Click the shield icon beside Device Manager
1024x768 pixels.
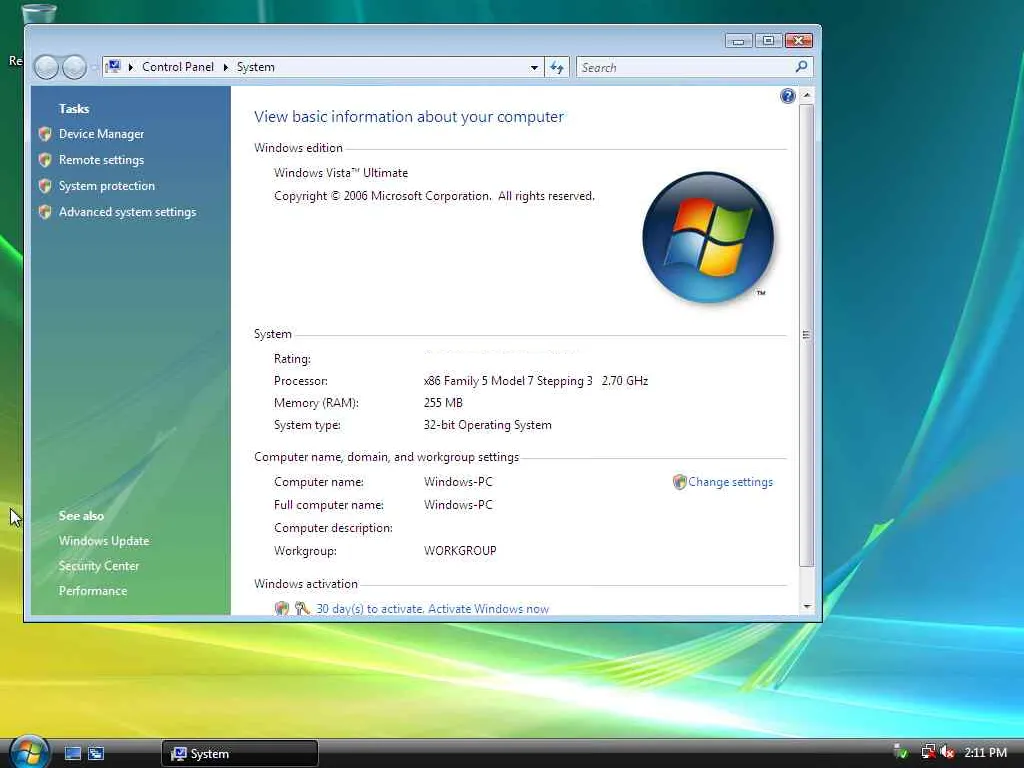pyautogui.click(x=45, y=134)
